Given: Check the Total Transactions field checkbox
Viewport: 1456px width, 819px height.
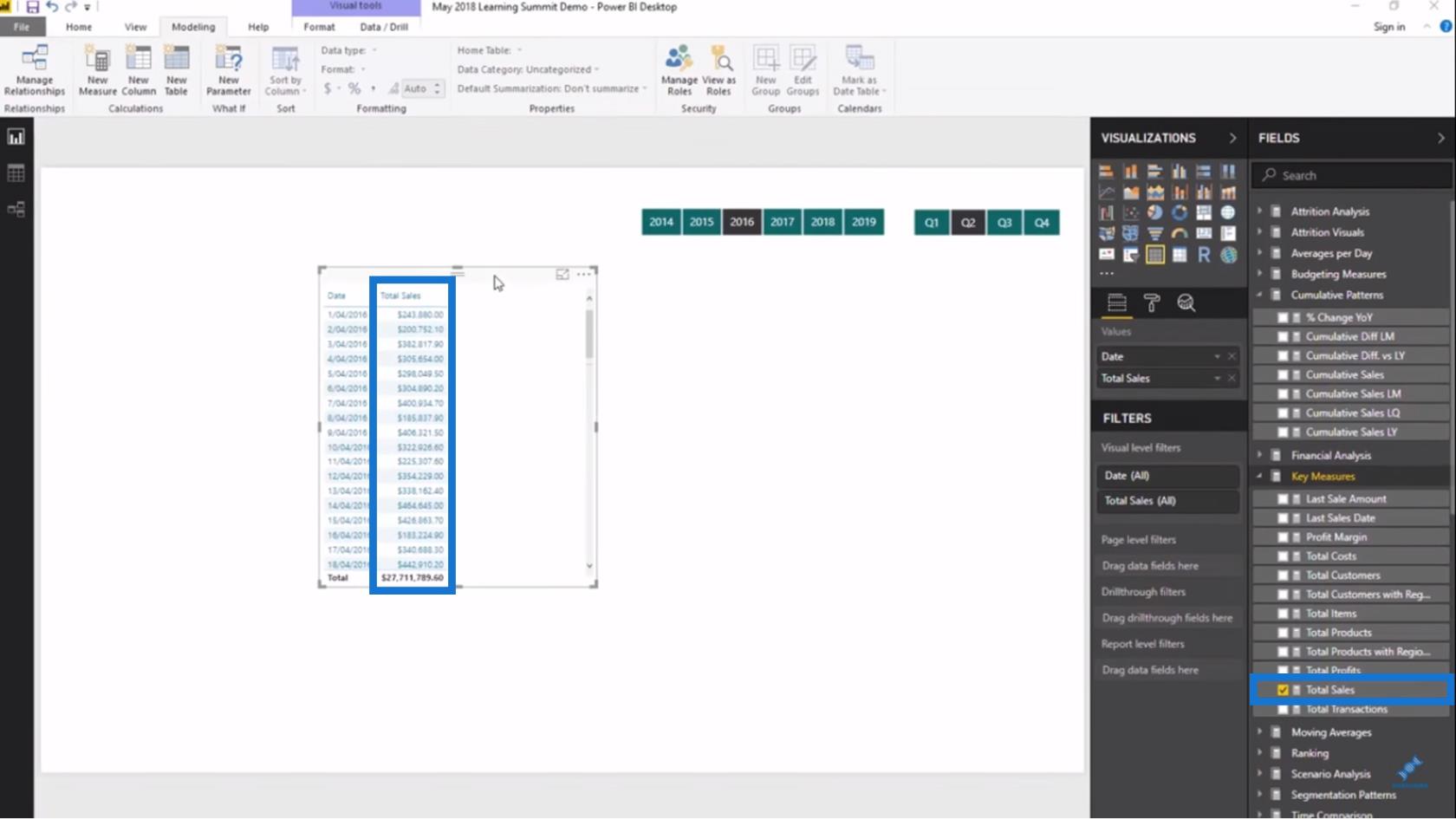Looking at the screenshot, I should point(1283,709).
